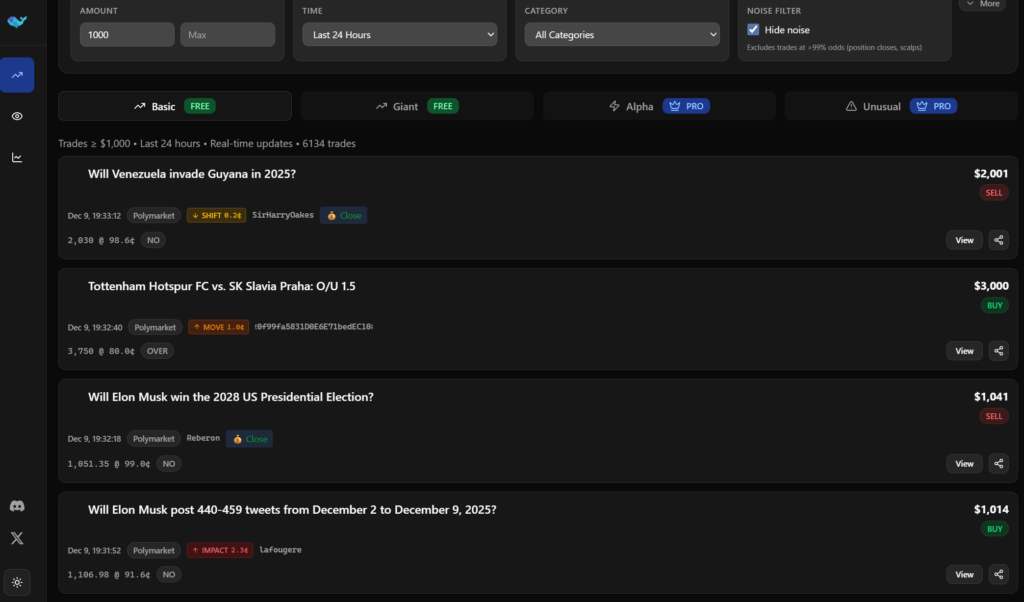
Task: Open the X (Twitter) link icon
Action: pos(17,538)
